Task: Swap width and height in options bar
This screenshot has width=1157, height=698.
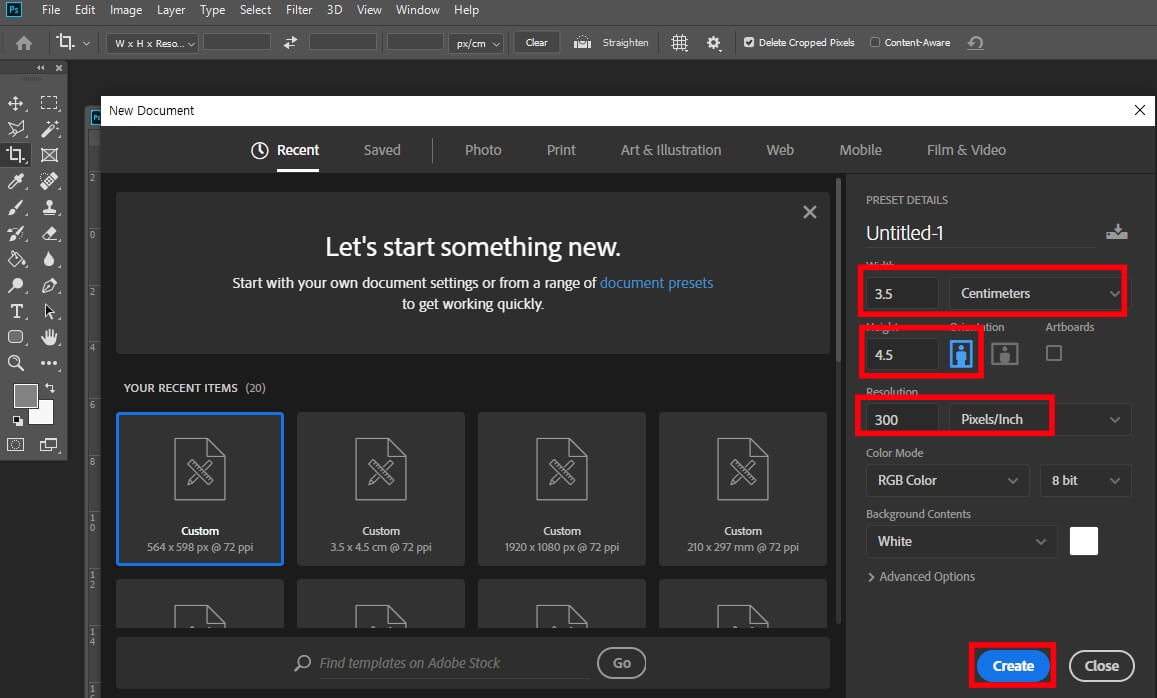Action: [290, 43]
